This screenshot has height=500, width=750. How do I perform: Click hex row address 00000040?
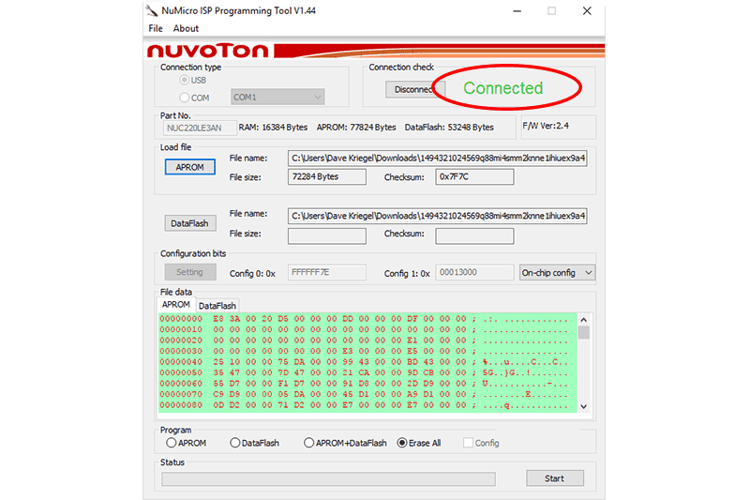click(x=181, y=362)
